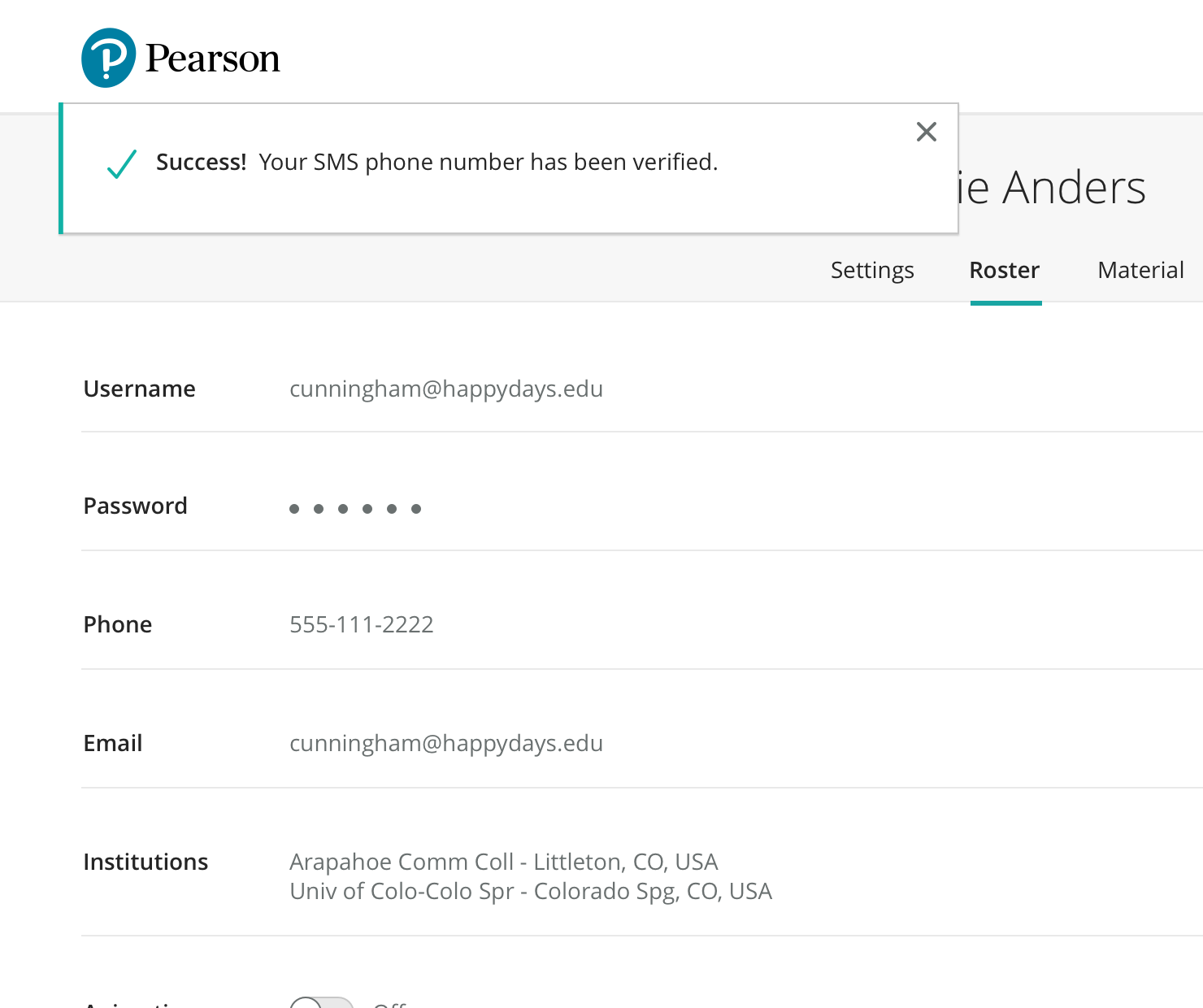Select the phone number 555-111-2222
Viewport: 1203px width, 1008px height.
(362, 624)
